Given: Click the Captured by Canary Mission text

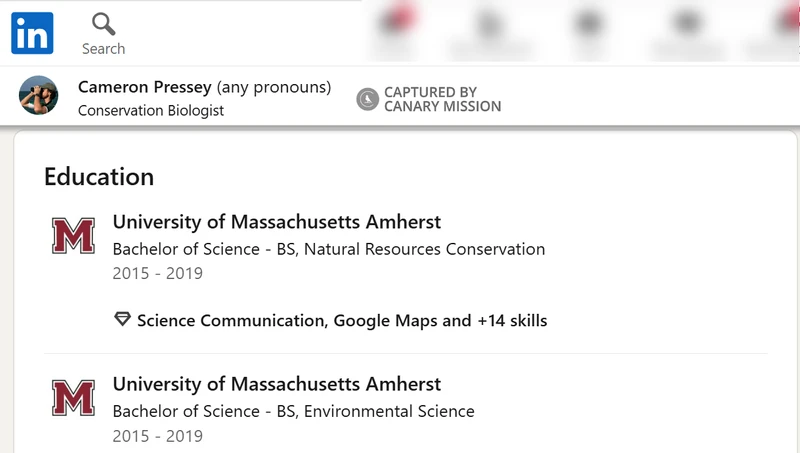Looking at the screenshot, I should click(x=442, y=99).
